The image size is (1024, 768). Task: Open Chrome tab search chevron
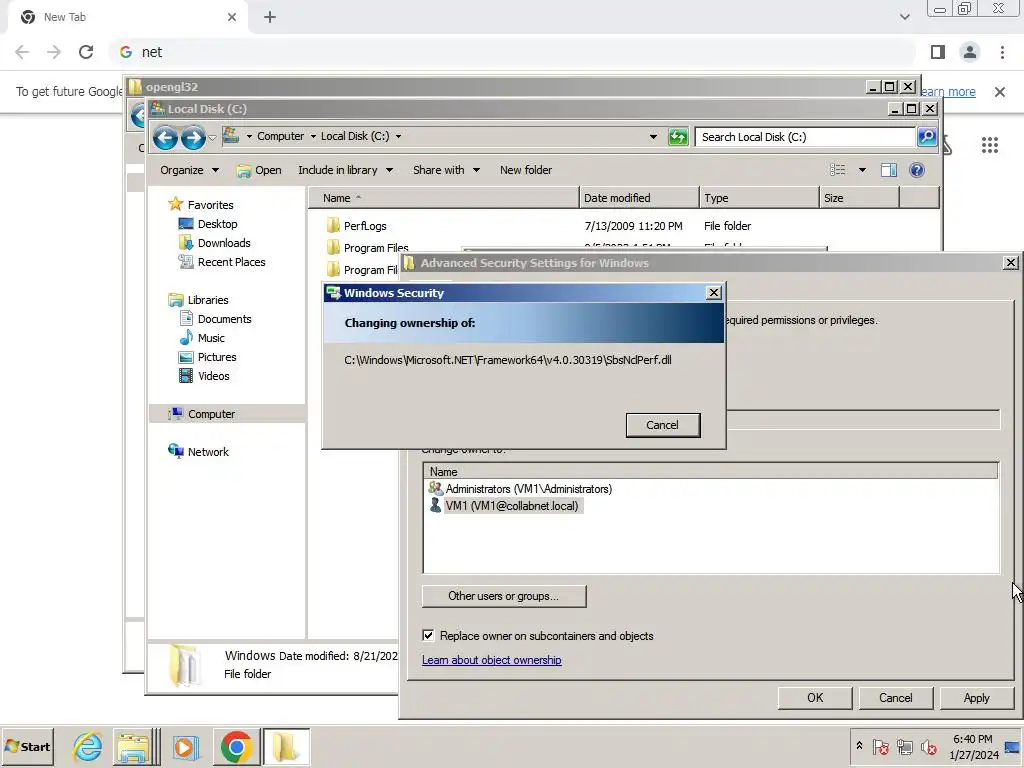[x=904, y=17]
